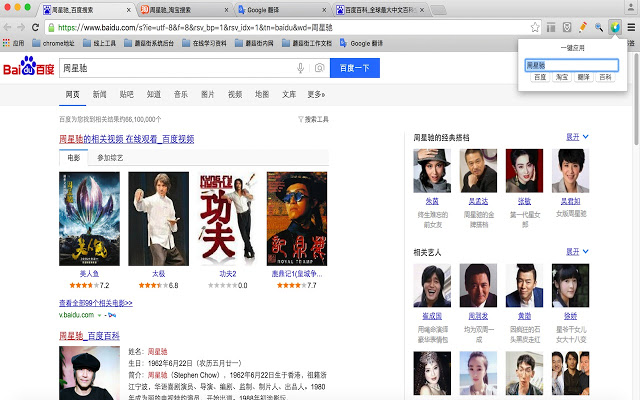This screenshot has height=400, width=640.
Task: Switch to the Taobao search tab
Action: pos(184,10)
